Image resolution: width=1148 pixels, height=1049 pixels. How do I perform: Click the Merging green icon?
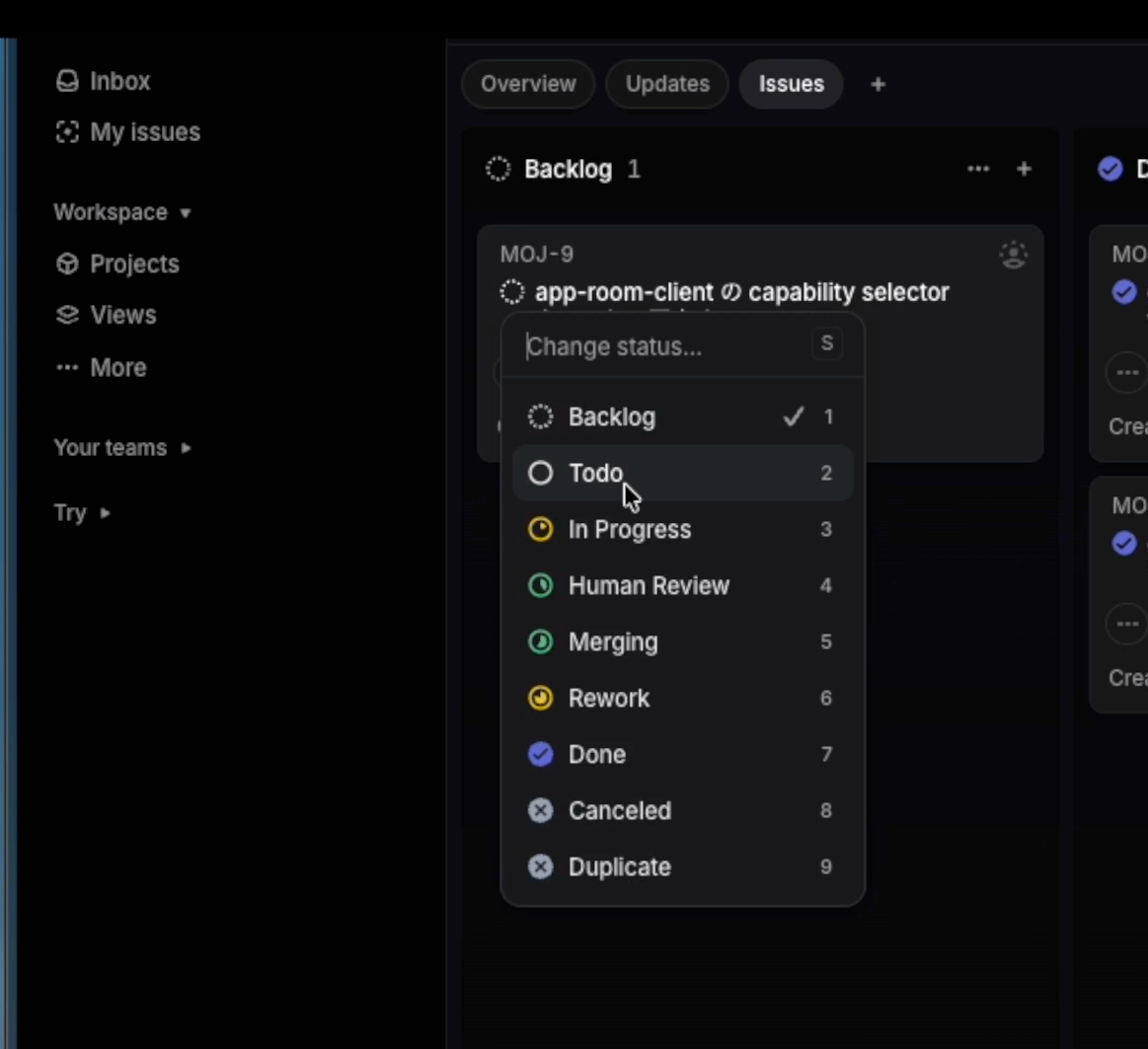pos(540,642)
